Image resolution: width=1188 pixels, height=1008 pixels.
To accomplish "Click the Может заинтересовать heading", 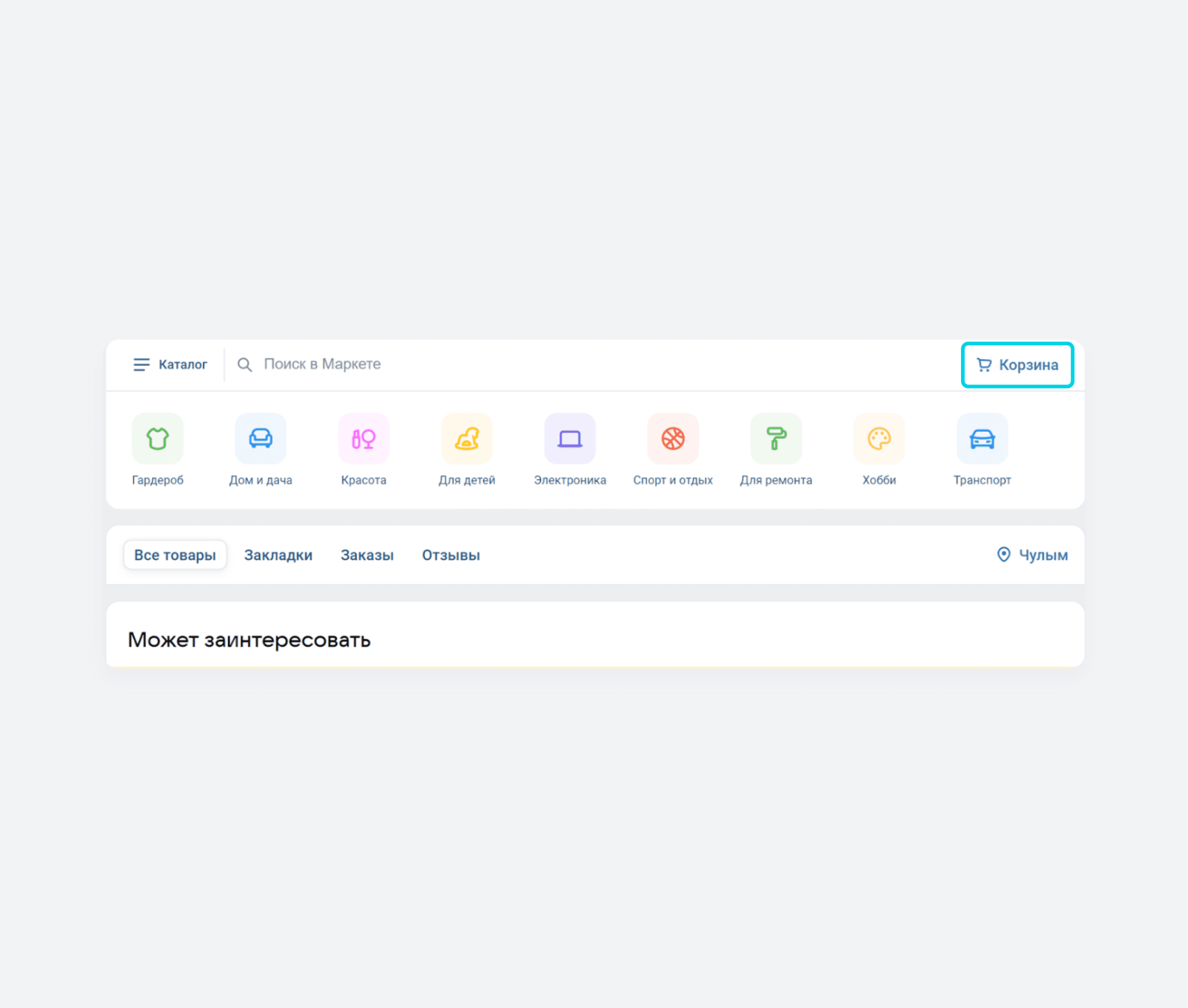I will pos(249,639).
